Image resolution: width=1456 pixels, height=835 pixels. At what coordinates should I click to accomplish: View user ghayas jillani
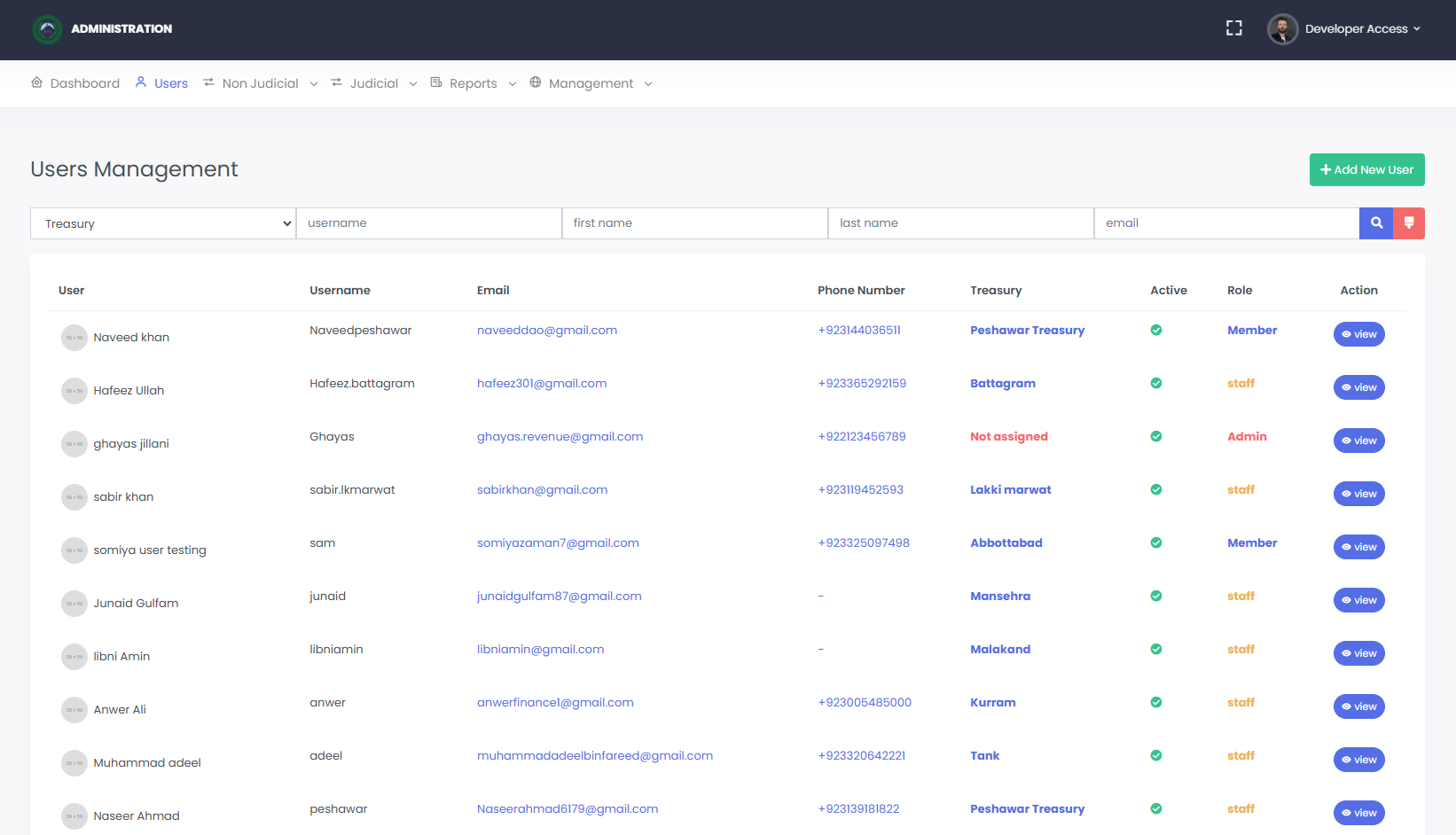click(x=1358, y=441)
